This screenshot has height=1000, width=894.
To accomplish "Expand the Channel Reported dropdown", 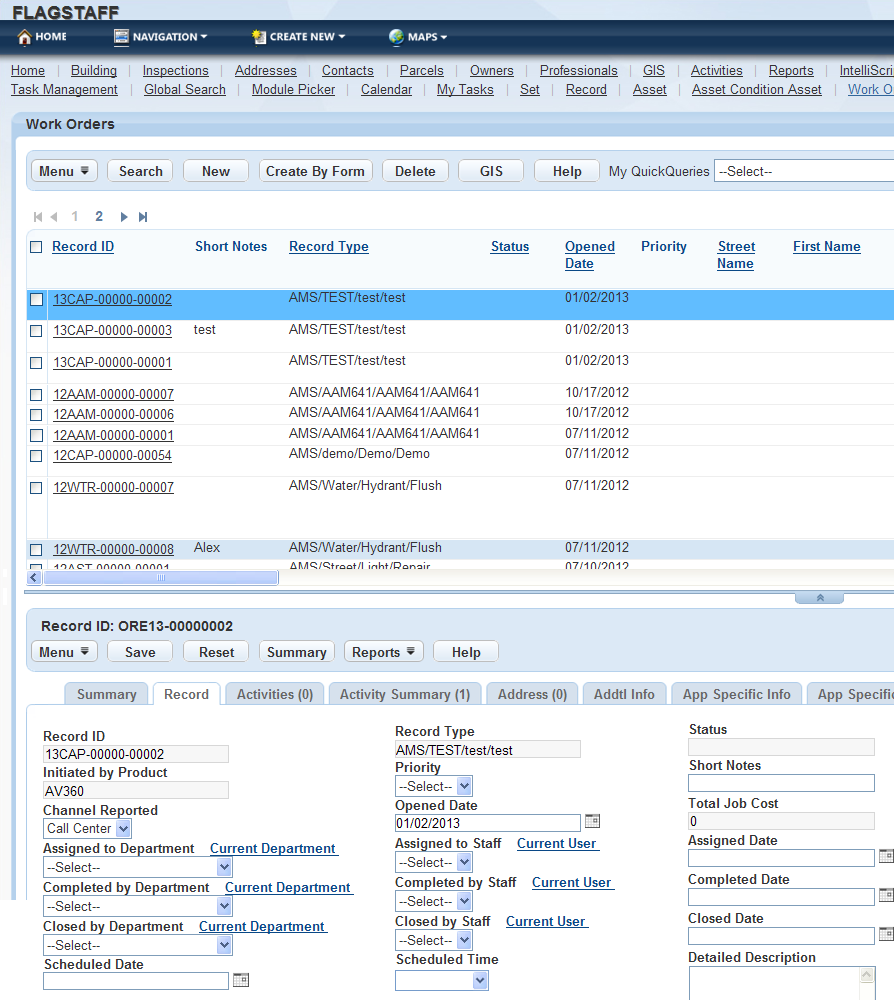I will (86, 828).
